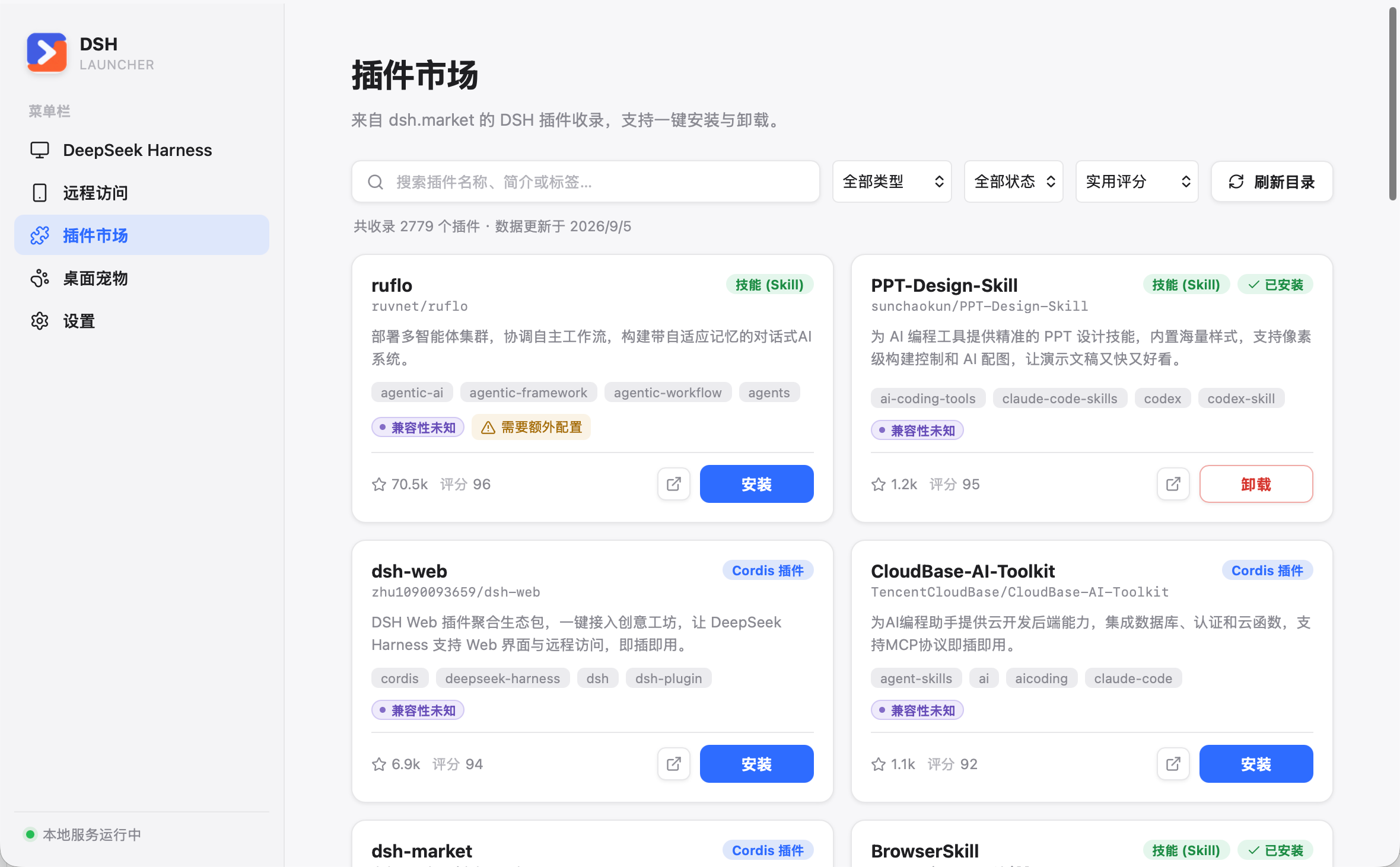Viewport: 1400px width, 867px height.
Task: Install the dsh-web plugin
Action: pos(756,764)
